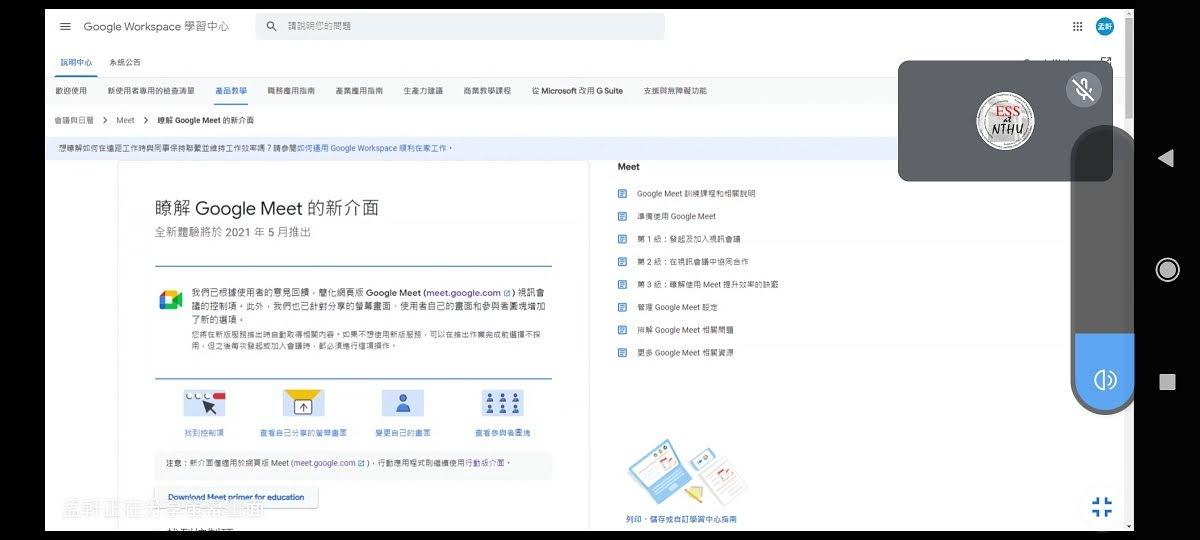Tap the Android recents square button

point(1166,381)
